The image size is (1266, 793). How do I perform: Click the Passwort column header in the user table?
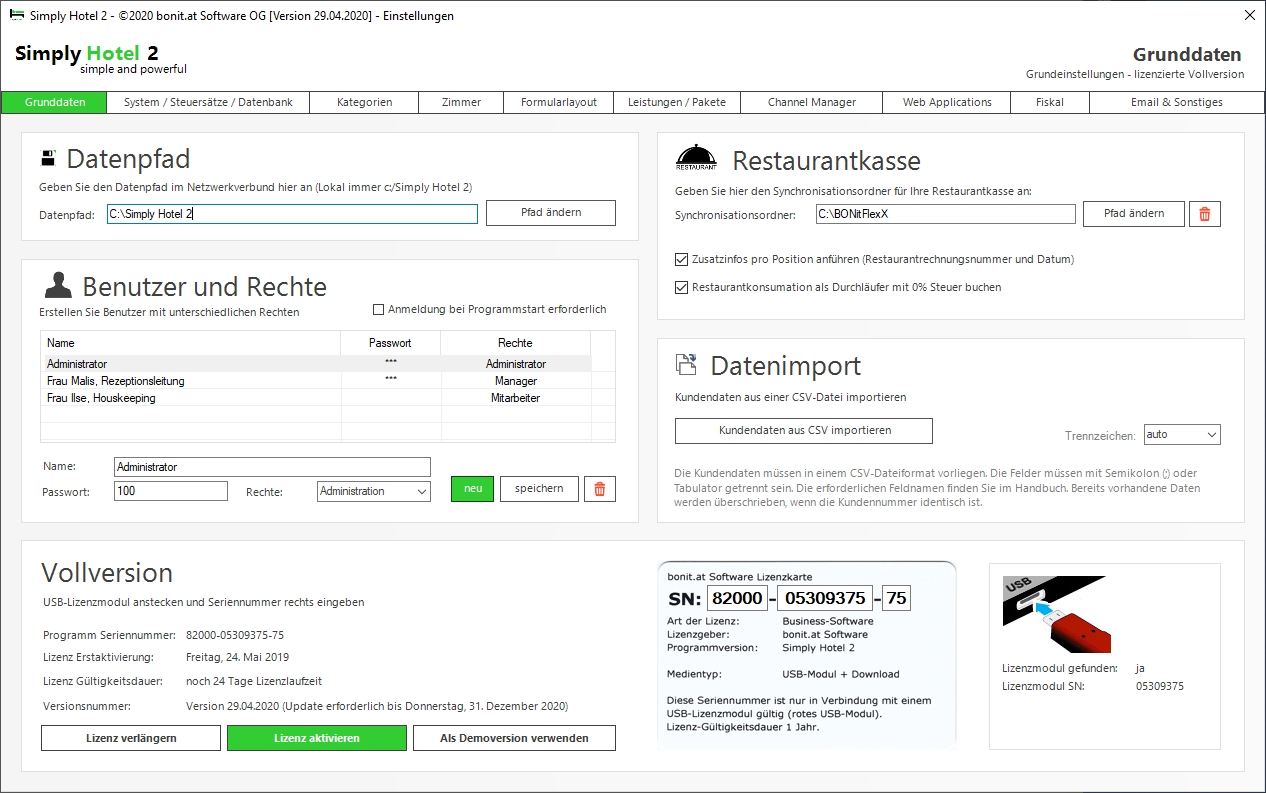pos(391,343)
